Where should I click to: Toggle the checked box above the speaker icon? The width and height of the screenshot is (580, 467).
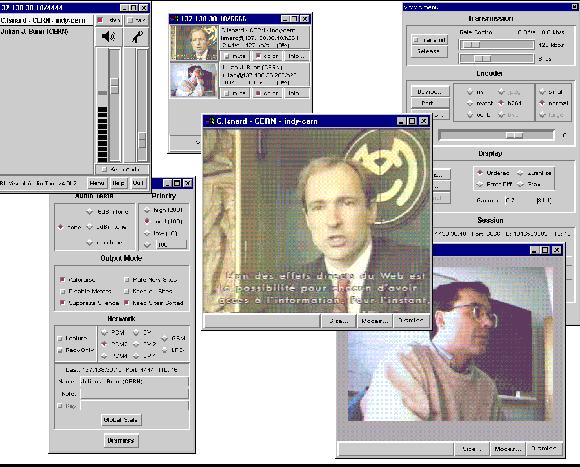coord(100,20)
